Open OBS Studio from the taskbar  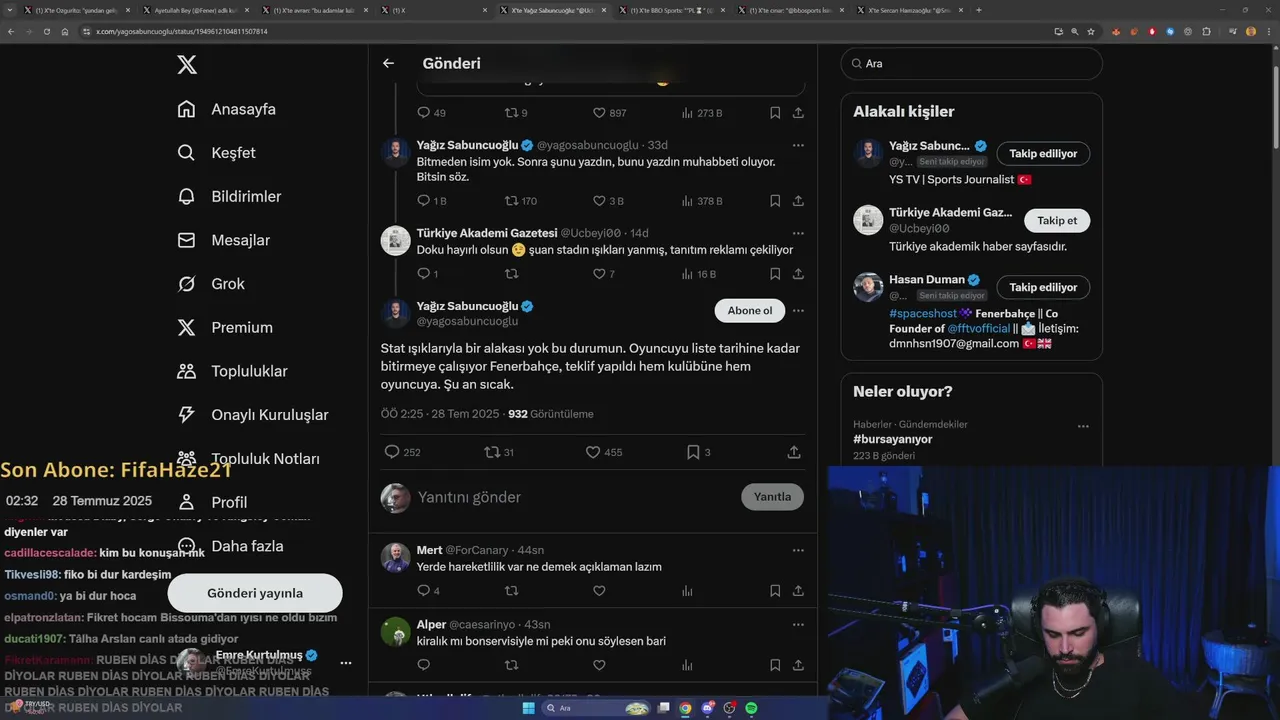[729, 709]
